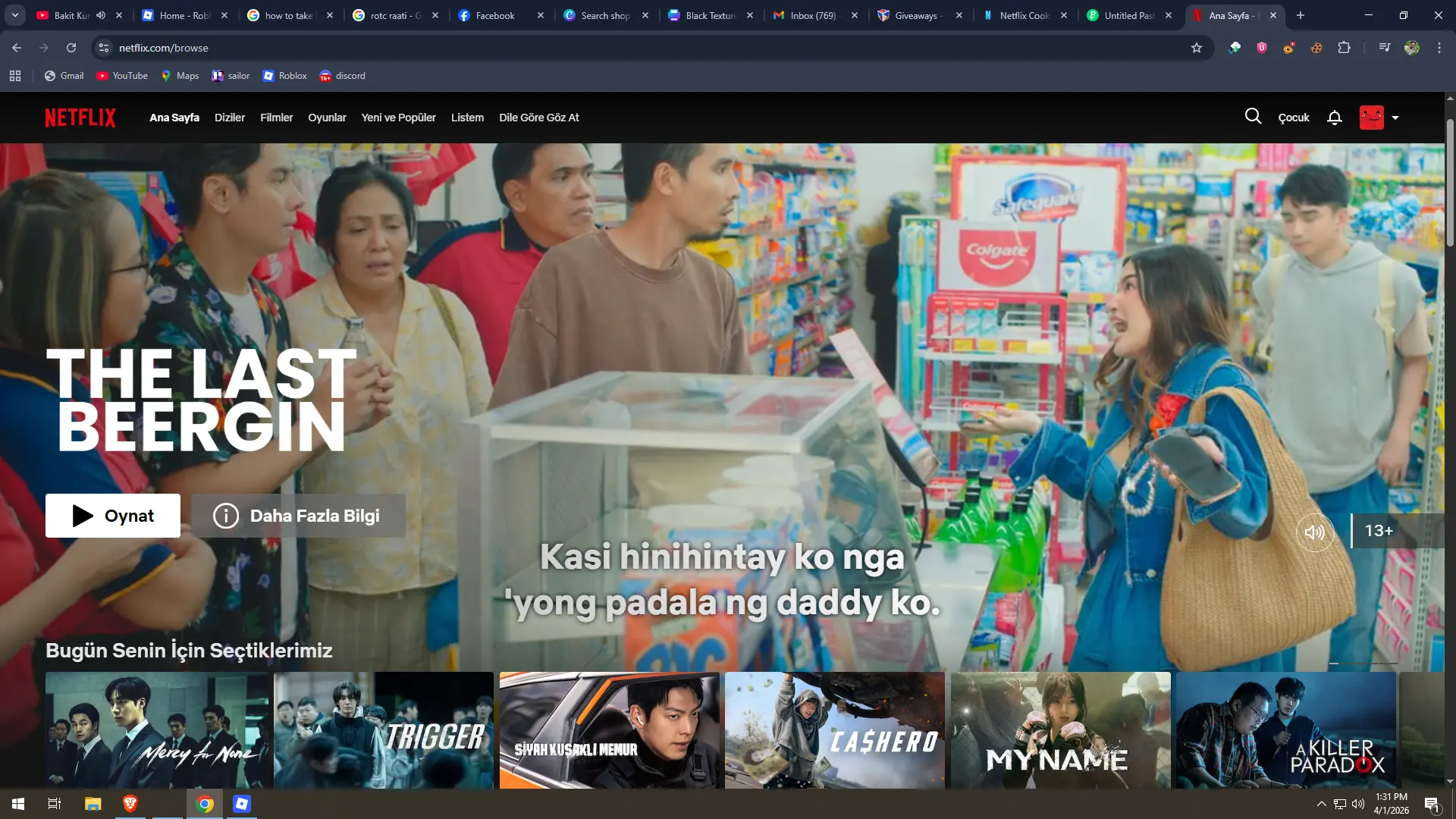
Task: Open the My Name thumbnail
Action: pyautogui.click(x=1061, y=730)
